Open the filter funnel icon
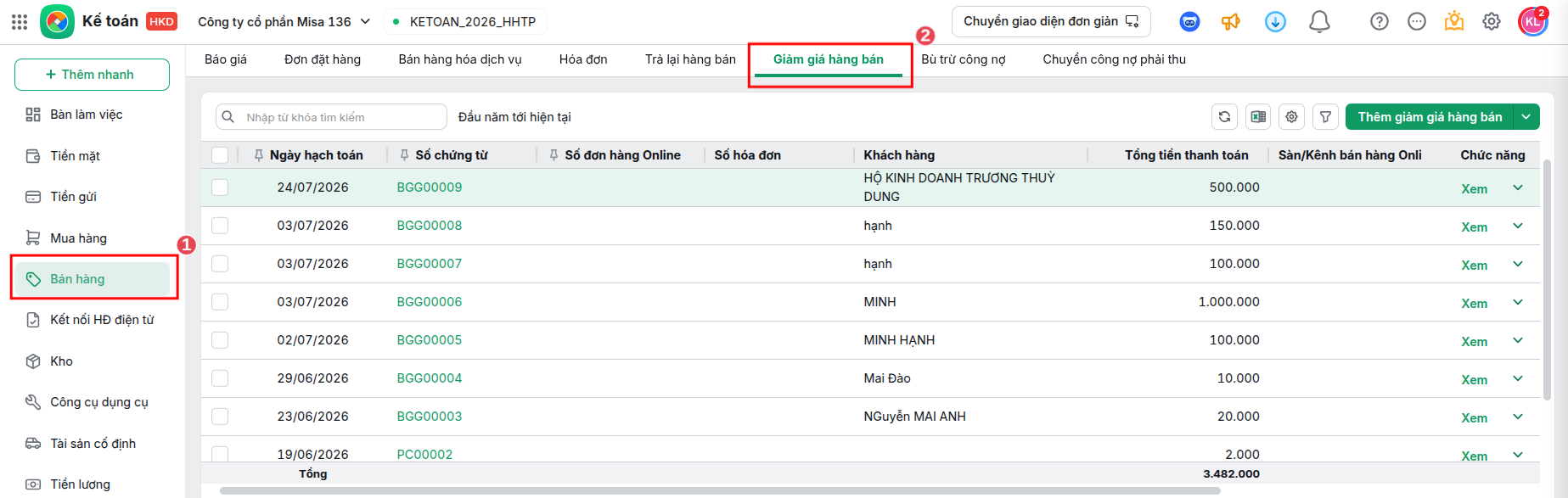 [x=1325, y=117]
